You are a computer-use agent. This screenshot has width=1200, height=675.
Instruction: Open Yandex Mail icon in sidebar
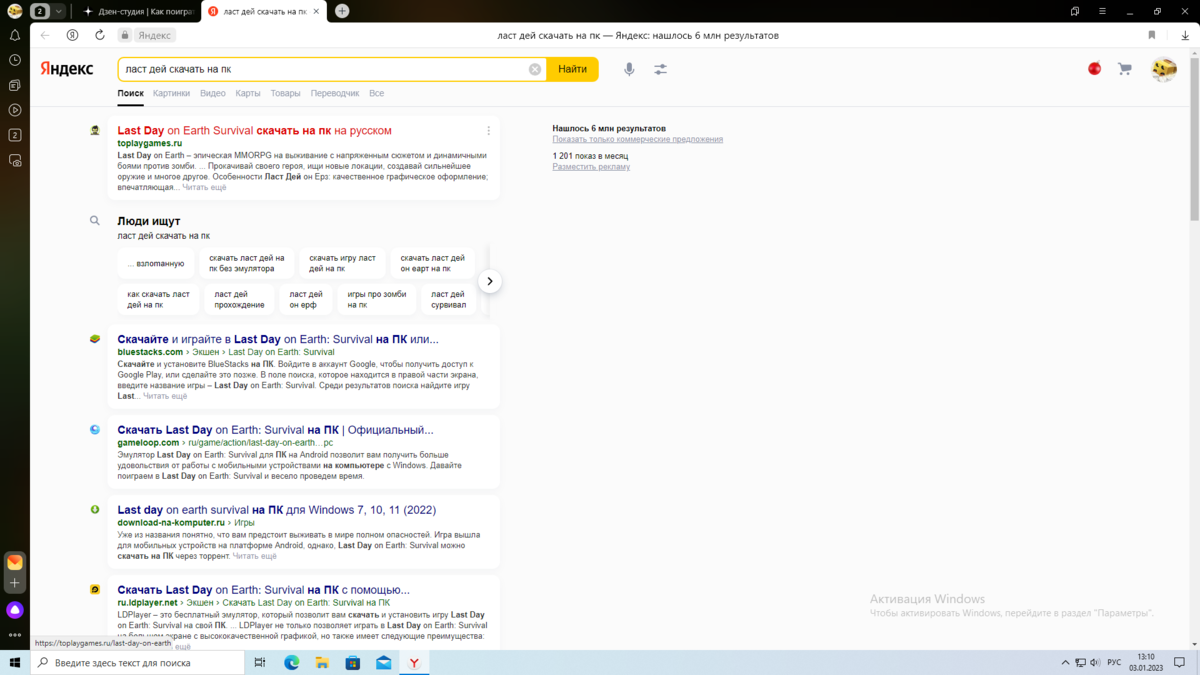click(x=15, y=562)
